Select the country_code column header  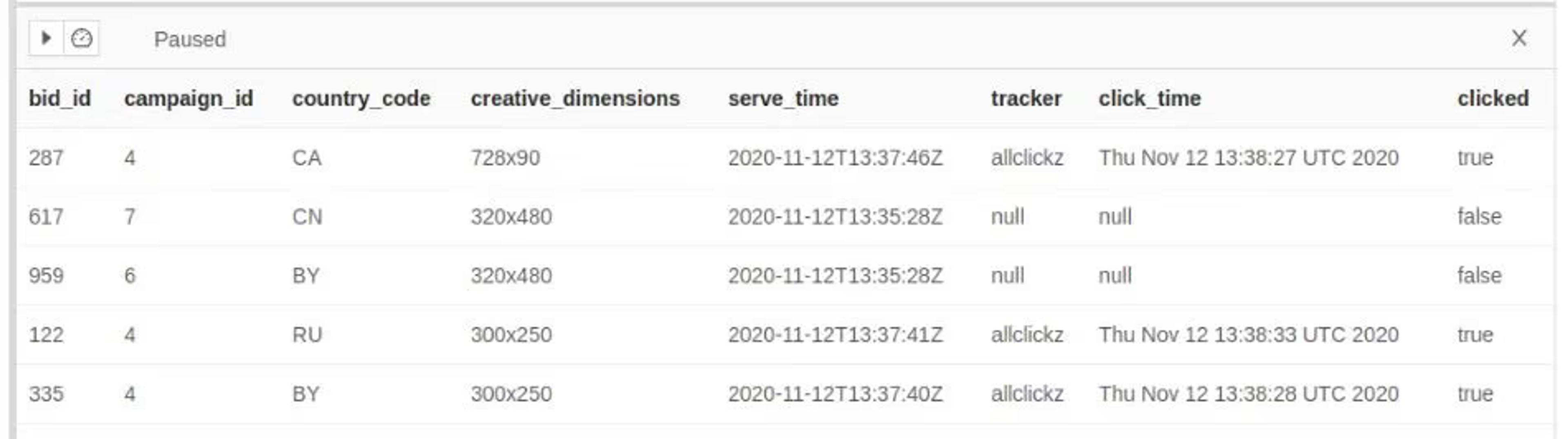click(361, 98)
